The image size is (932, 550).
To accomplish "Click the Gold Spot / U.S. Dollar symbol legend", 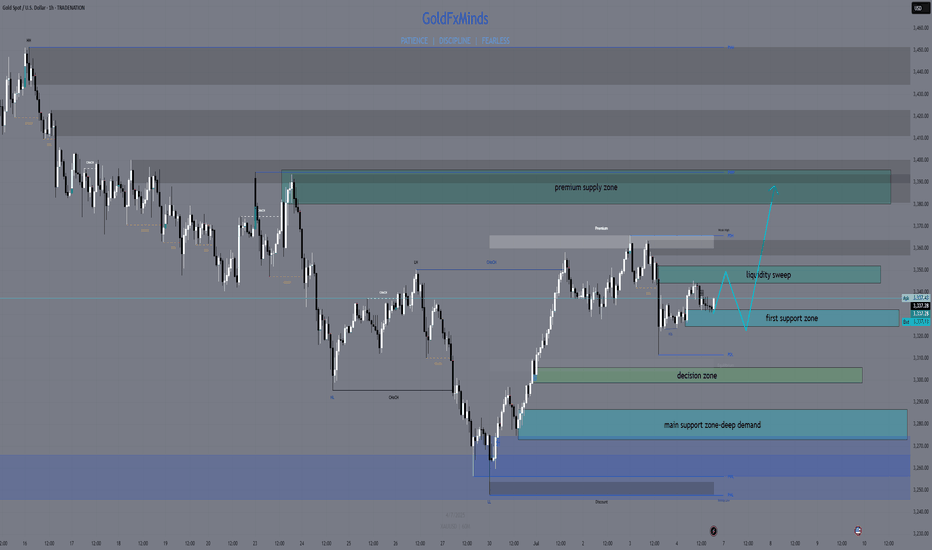I will tap(43, 8).
